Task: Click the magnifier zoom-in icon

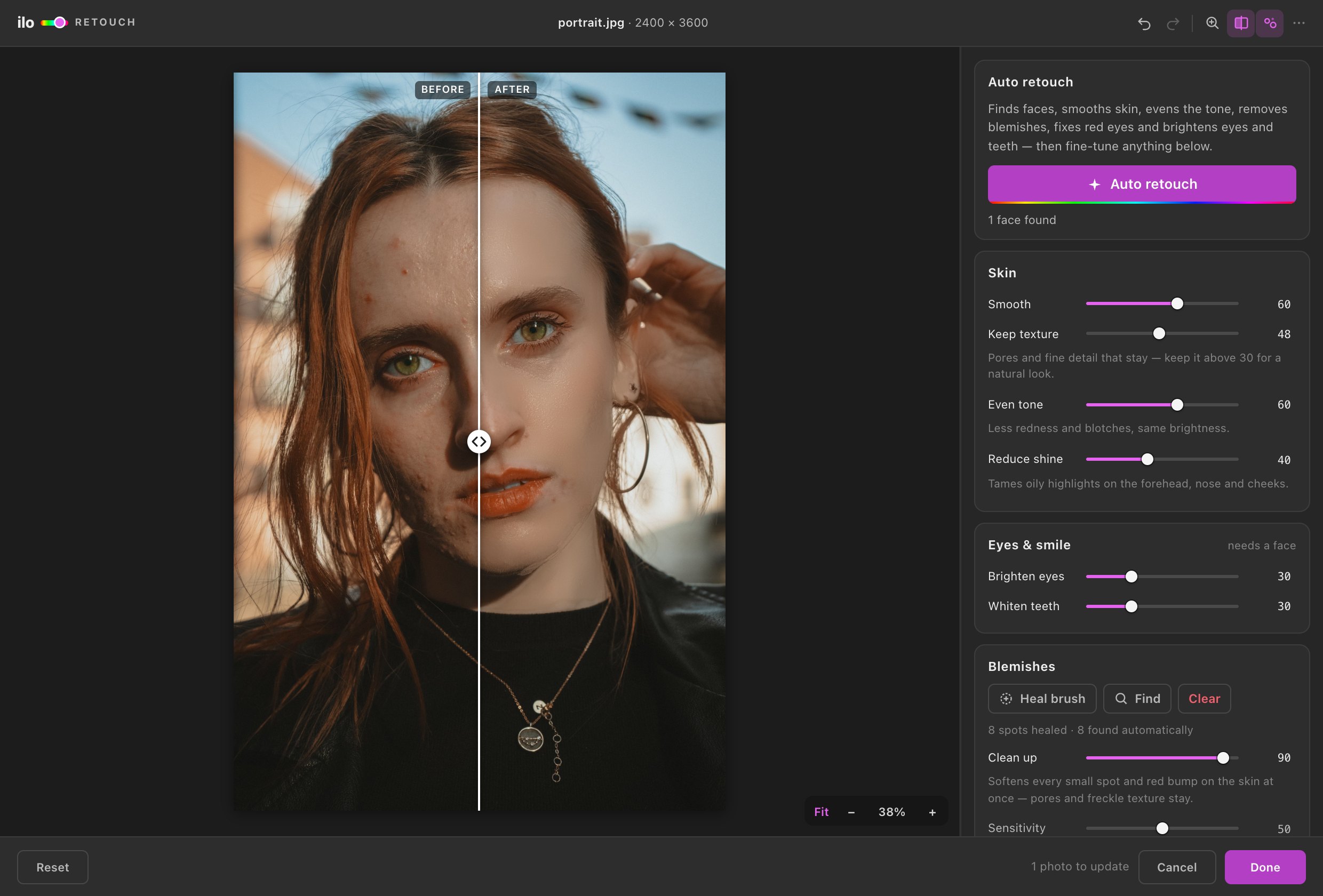Action: point(1212,23)
